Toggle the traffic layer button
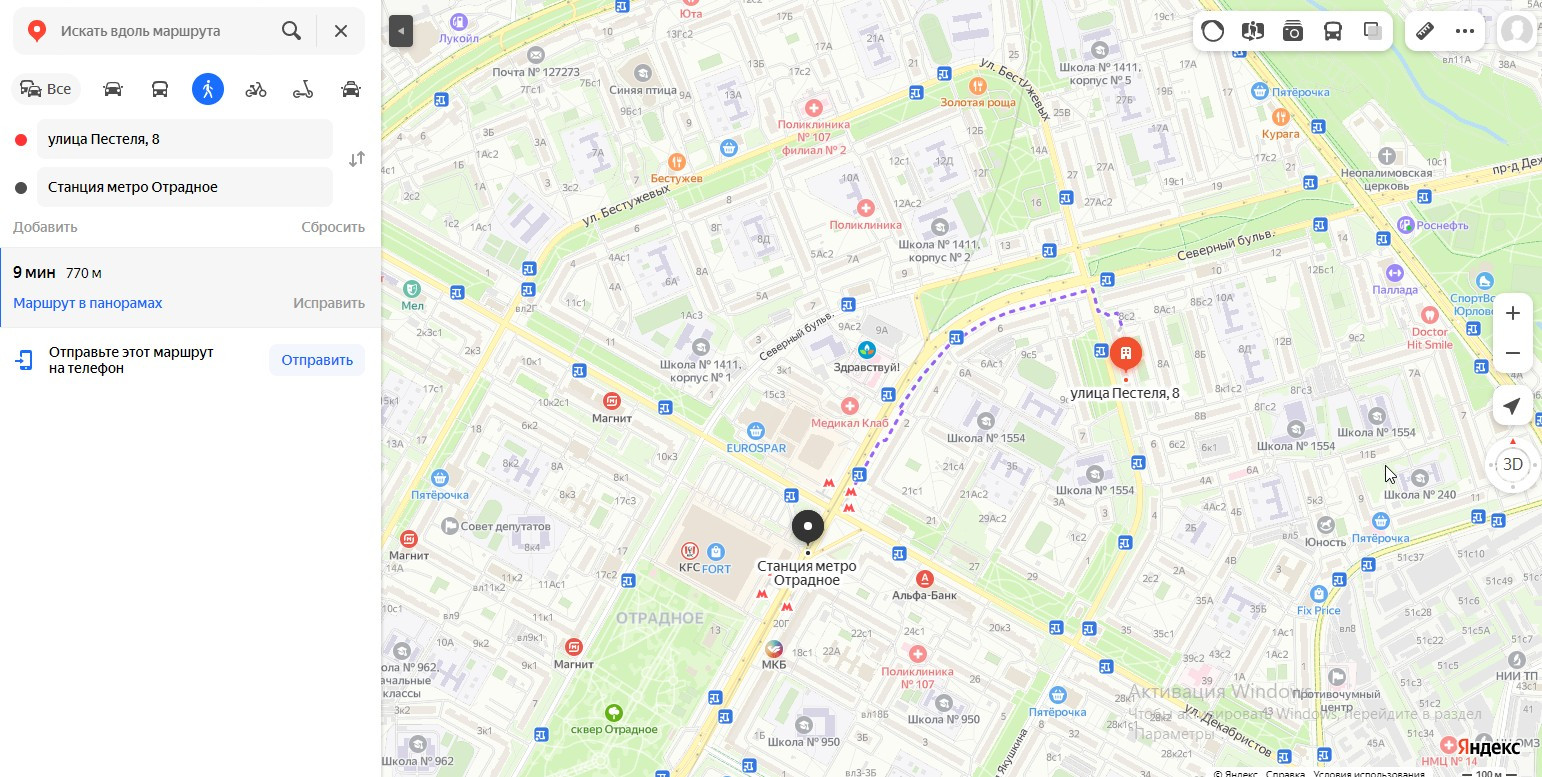The width and height of the screenshot is (1542, 777). (x=1213, y=31)
